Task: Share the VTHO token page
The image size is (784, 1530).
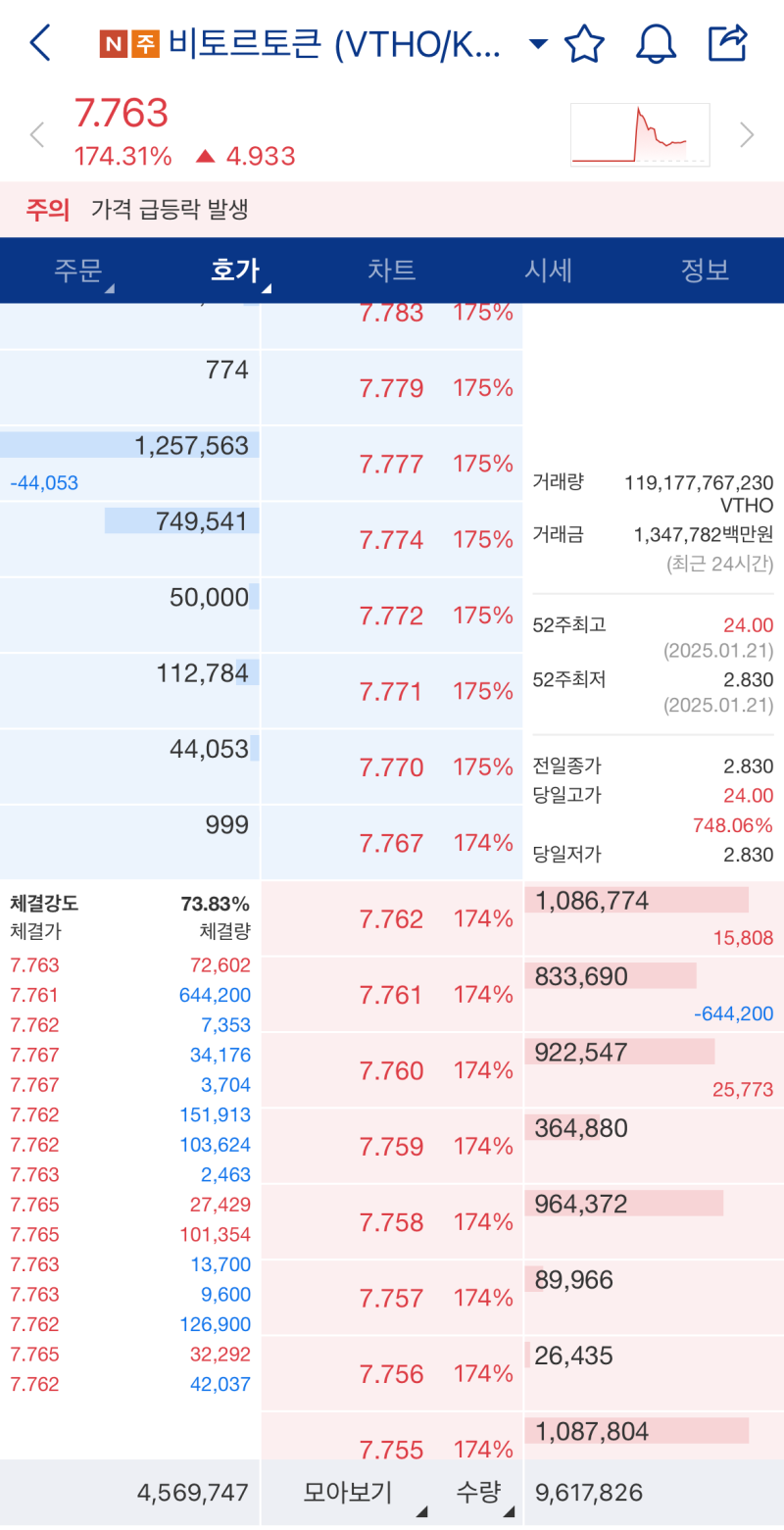Action: coord(727,43)
